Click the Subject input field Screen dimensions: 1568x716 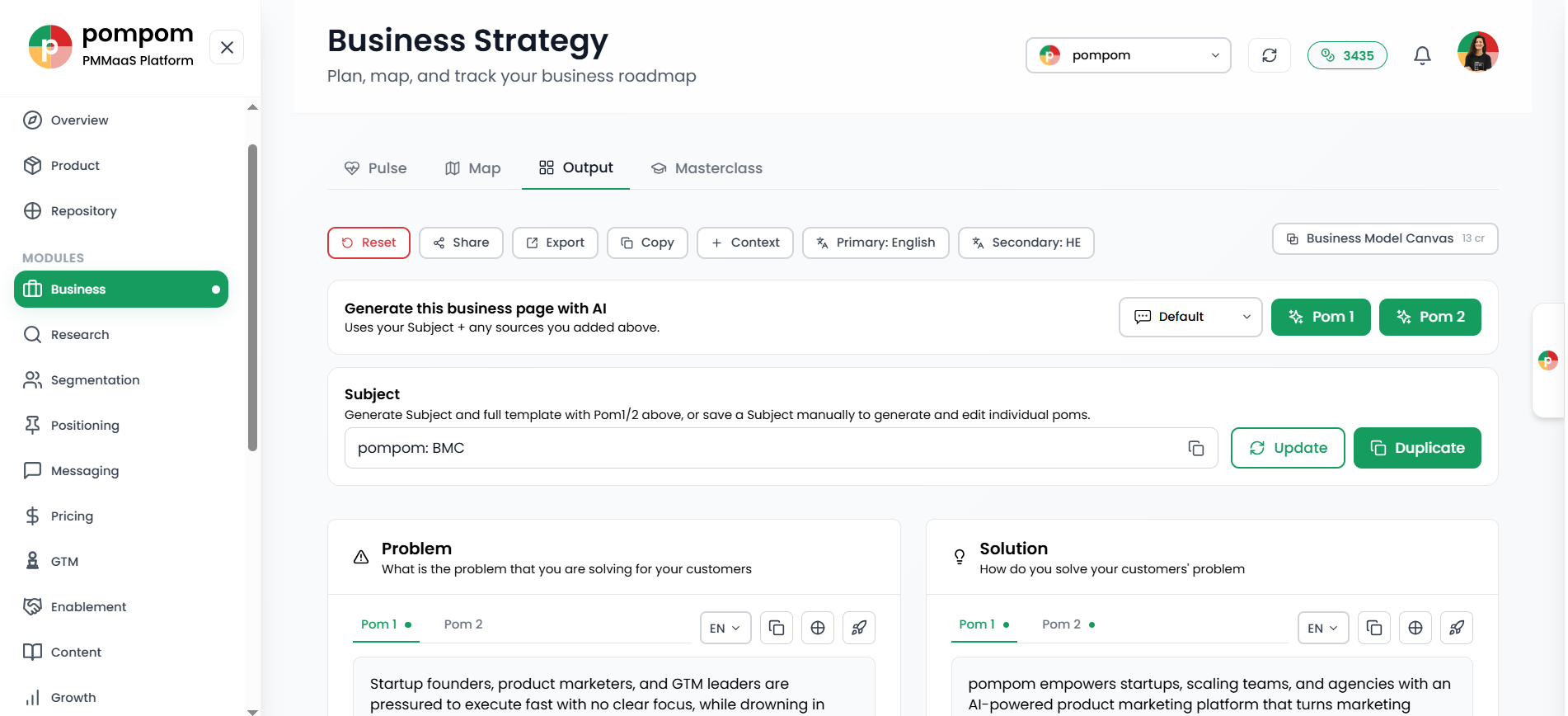(x=781, y=448)
